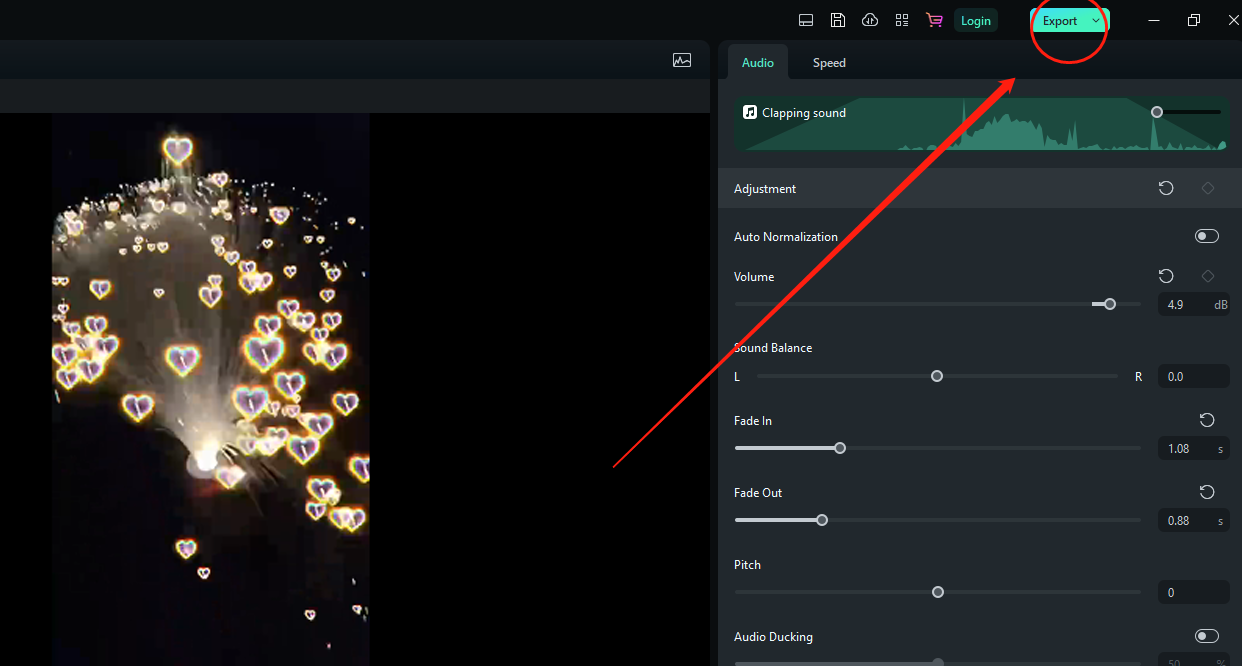Click the preview waveform scope icon
The image size is (1242, 666).
tap(682, 60)
